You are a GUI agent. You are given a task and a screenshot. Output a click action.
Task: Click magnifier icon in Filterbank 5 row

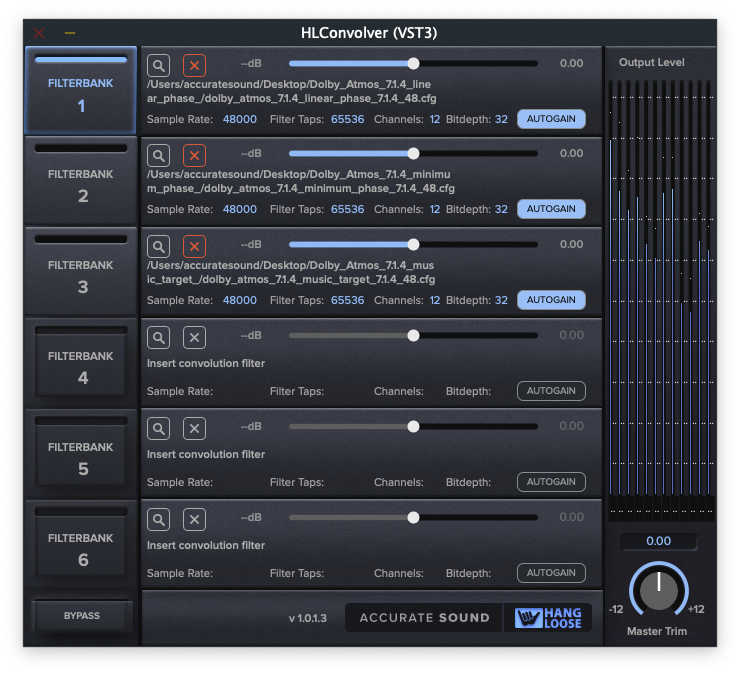(159, 429)
